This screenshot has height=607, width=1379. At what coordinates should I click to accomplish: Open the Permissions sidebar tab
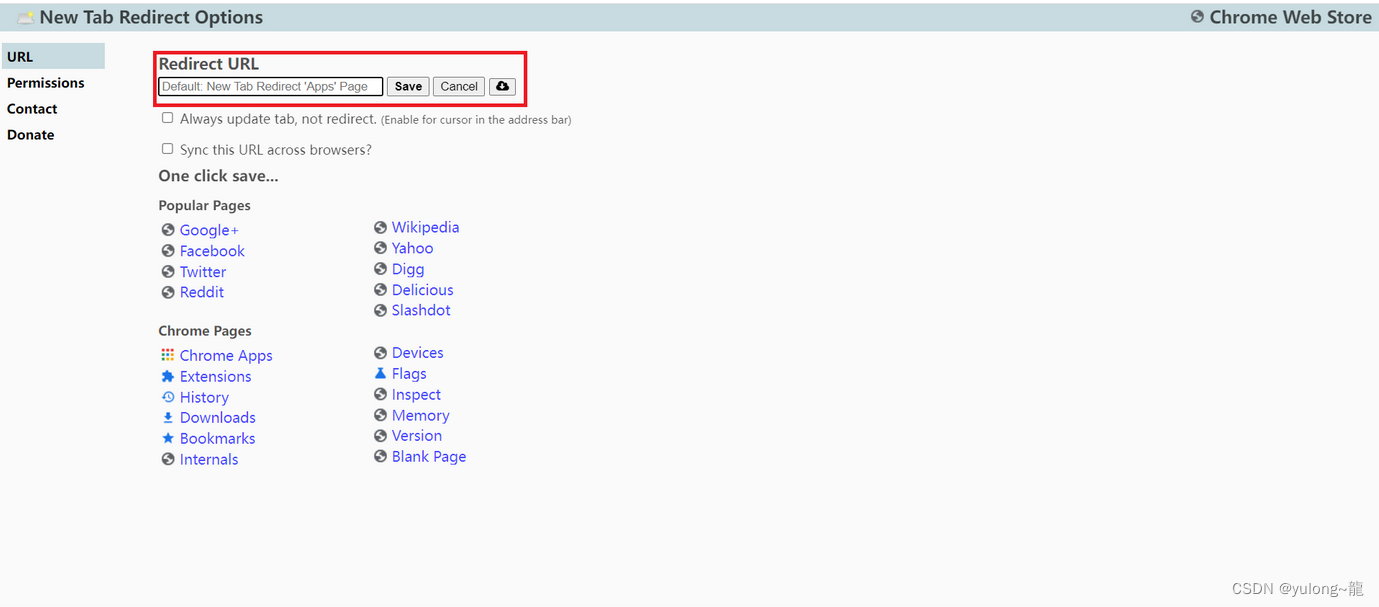(x=46, y=83)
